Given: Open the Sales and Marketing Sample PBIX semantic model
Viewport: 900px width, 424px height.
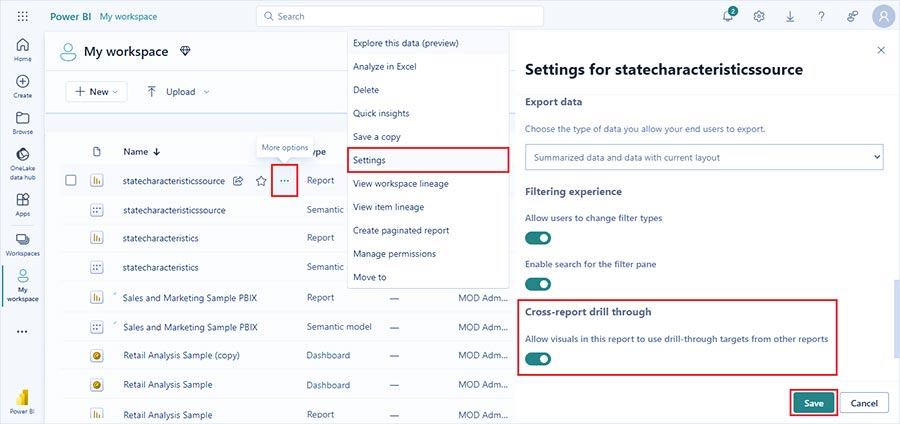Looking at the screenshot, I should coord(190,327).
